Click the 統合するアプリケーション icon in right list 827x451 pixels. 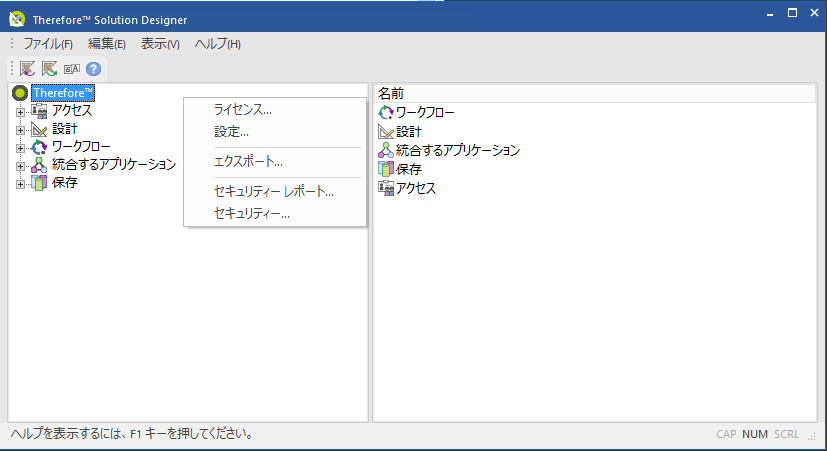pos(386,150)
